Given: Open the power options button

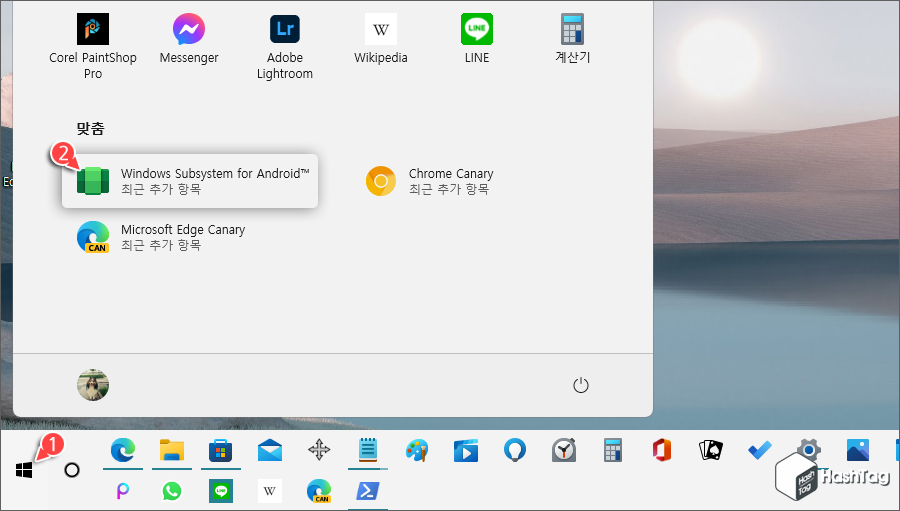Looking at the screenshot, I should coord(581,385).
